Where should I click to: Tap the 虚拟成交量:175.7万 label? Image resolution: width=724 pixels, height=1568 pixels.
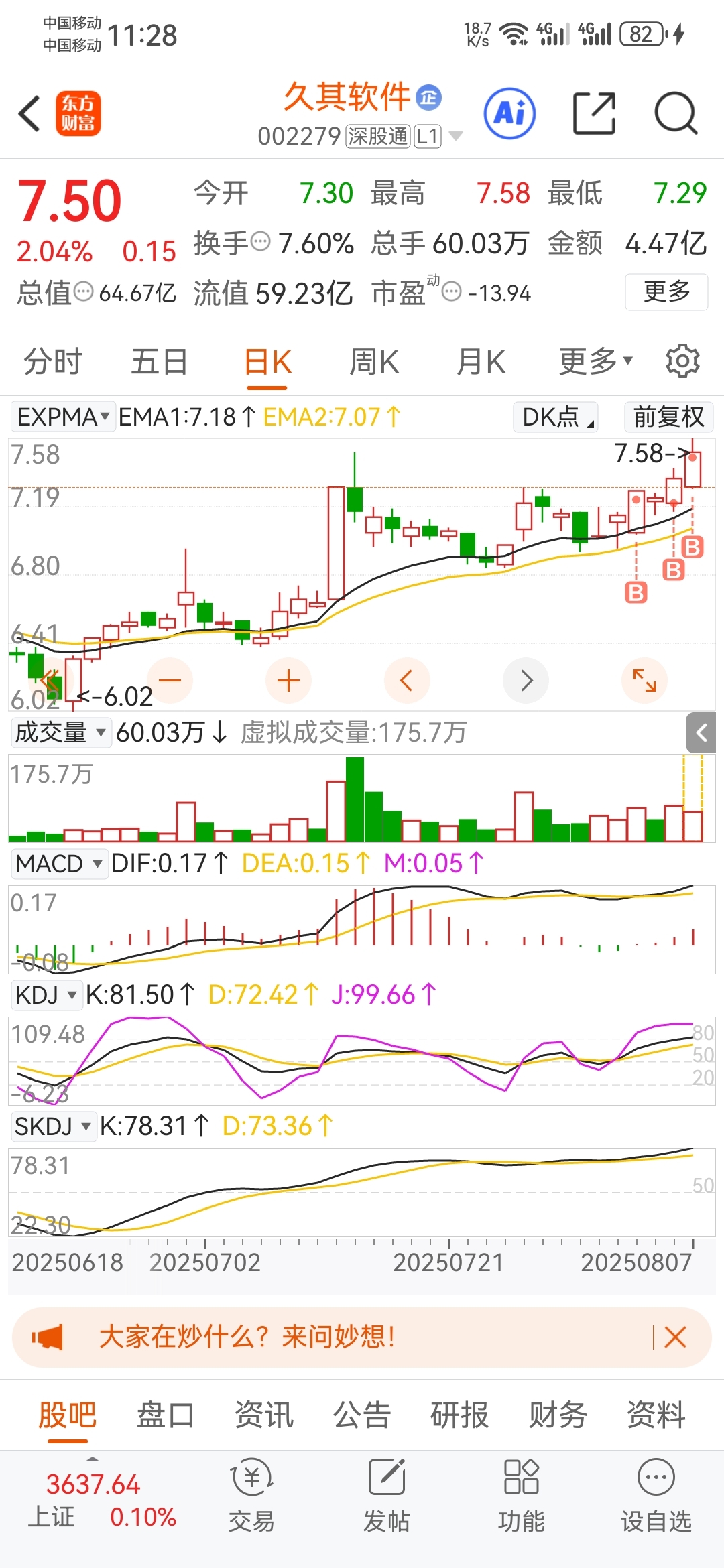coord(353,732)
